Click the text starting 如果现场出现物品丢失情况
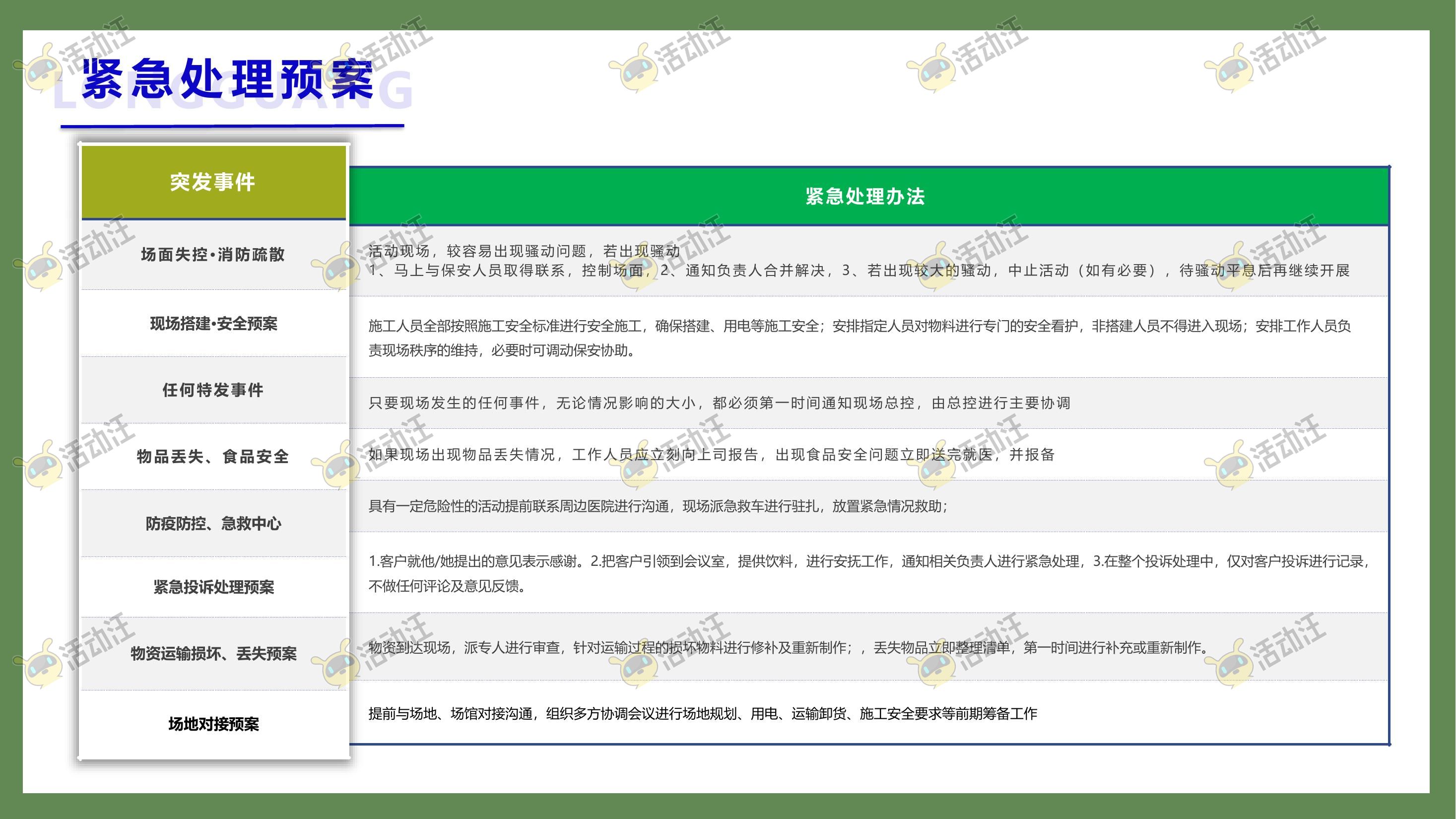 (x=711, y=455)
